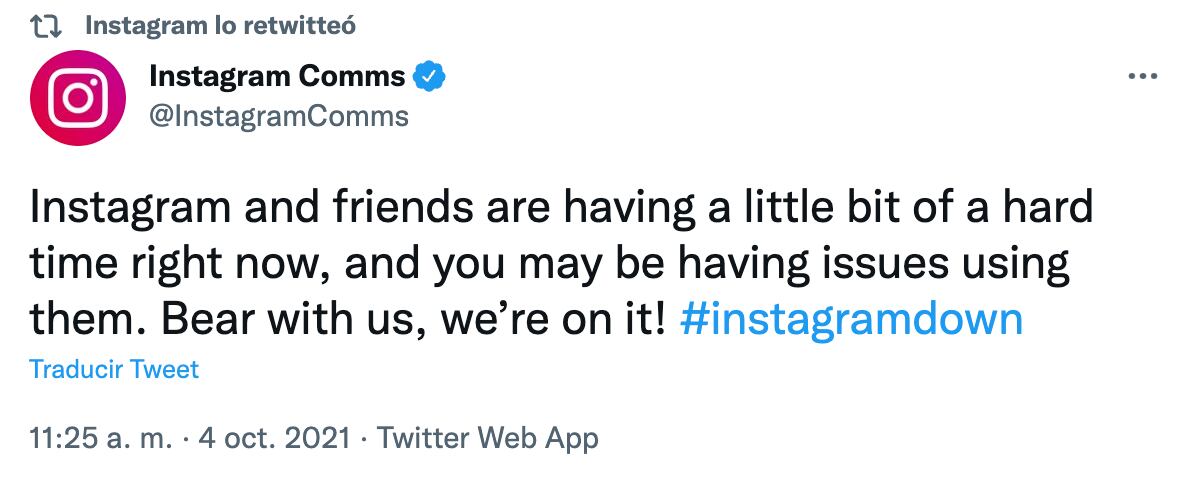Click the tweet's first line of text

[560, 209]
